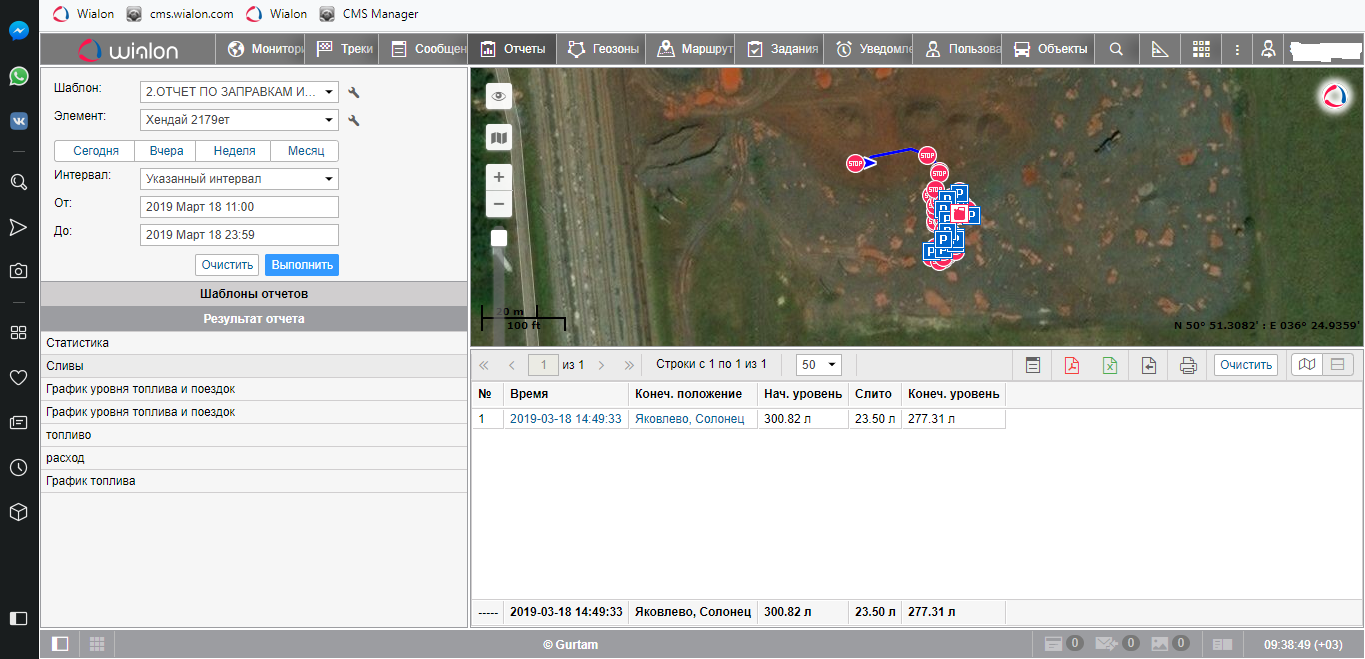The height and width of the screenshot is (659, 1365).
Task: Open search on map tool
Action: click(x=1116, y=49)
